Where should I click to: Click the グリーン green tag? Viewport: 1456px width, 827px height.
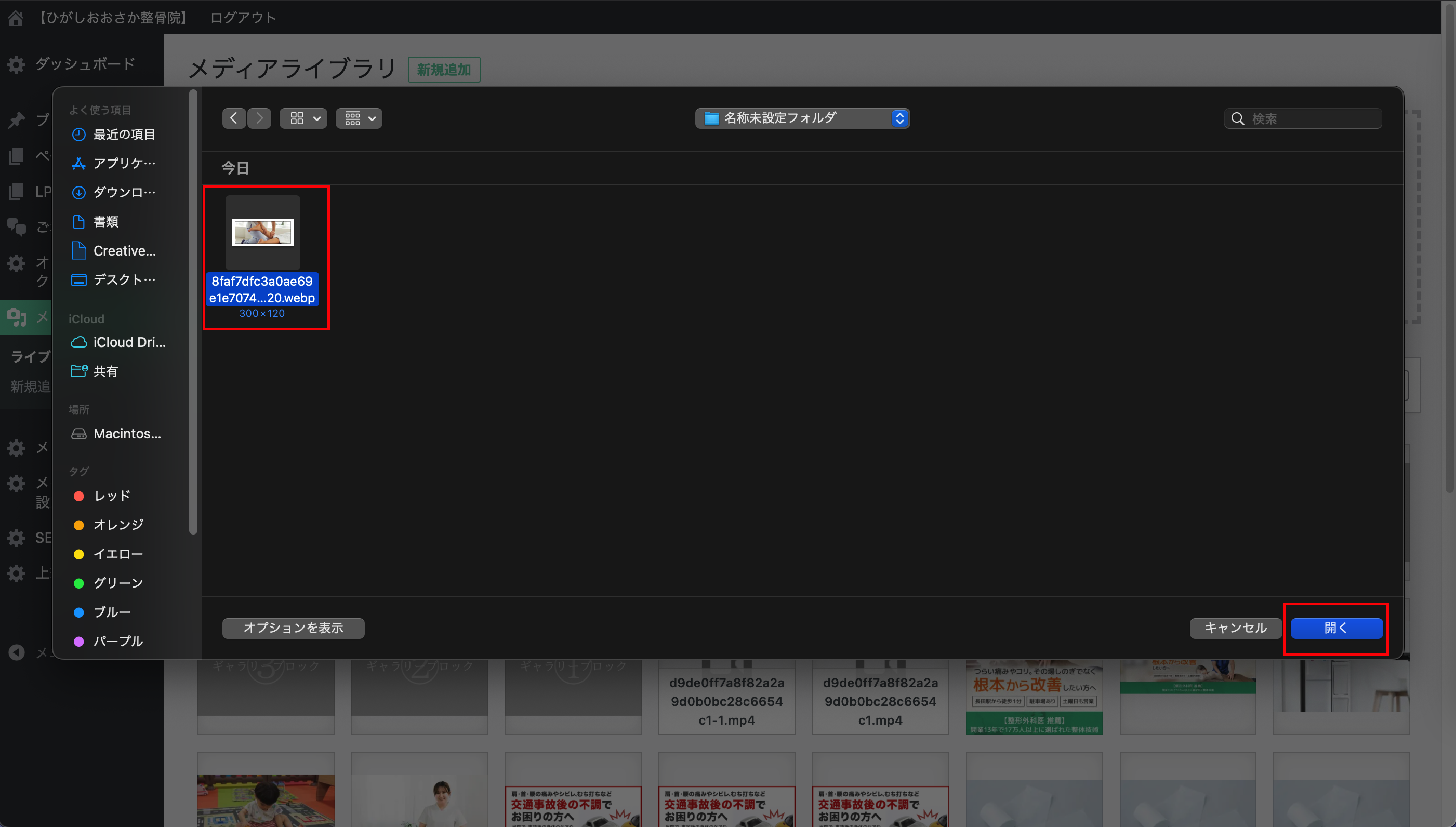click(117, 583)
